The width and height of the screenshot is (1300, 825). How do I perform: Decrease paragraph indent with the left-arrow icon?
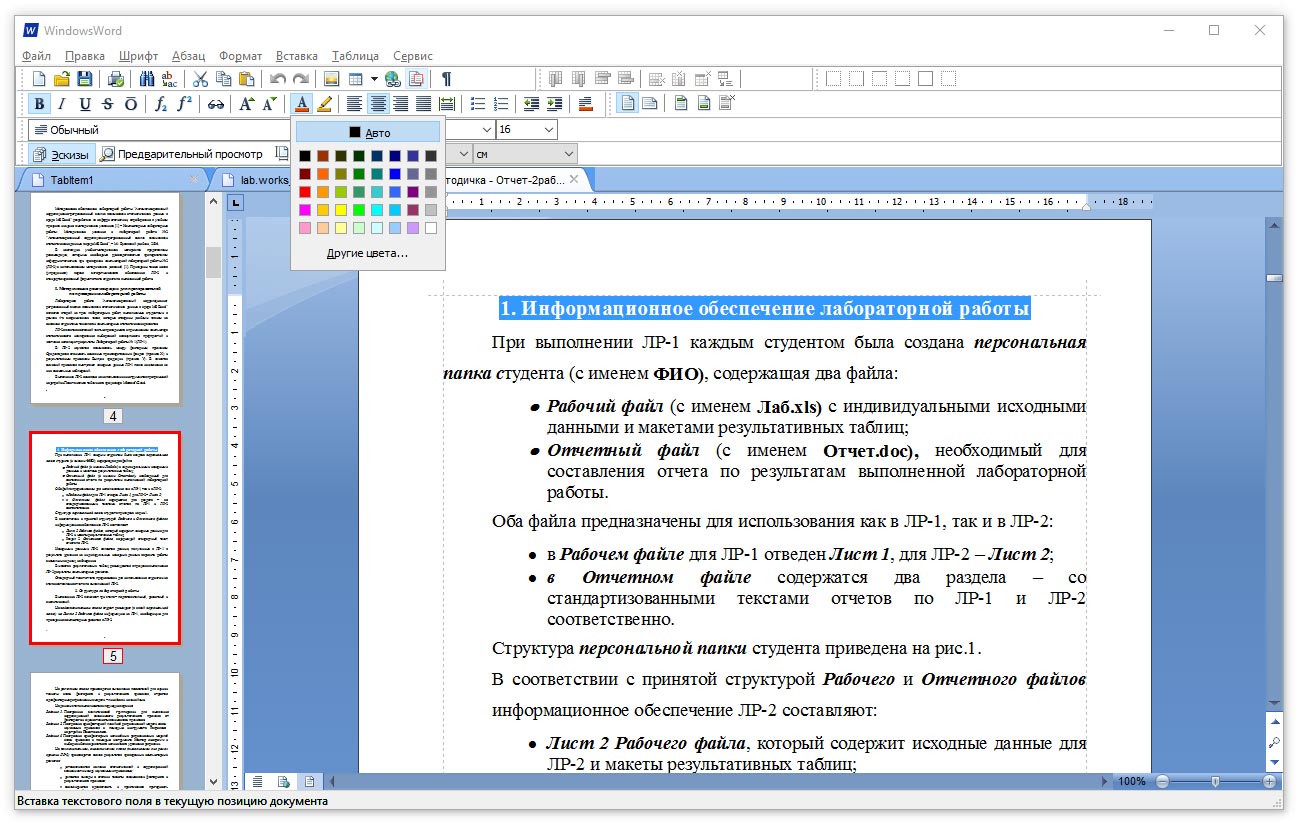[x=530, y=104]
